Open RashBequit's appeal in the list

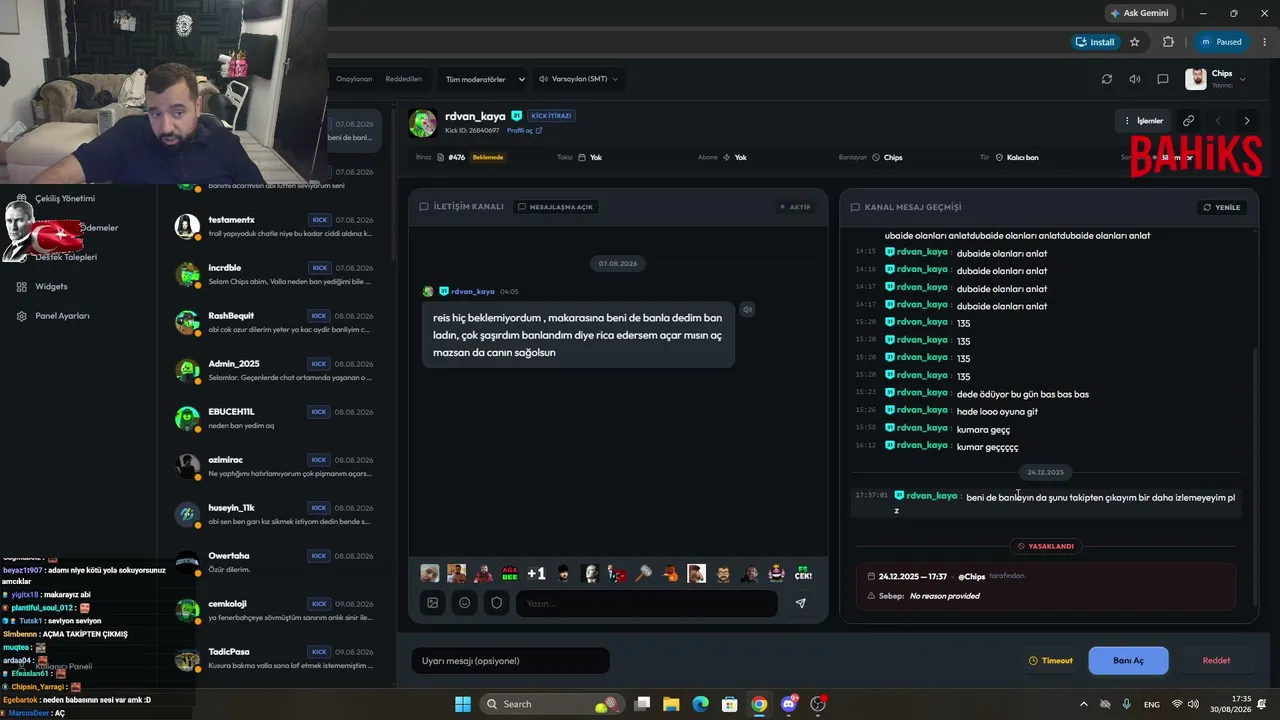pos(276,323)
